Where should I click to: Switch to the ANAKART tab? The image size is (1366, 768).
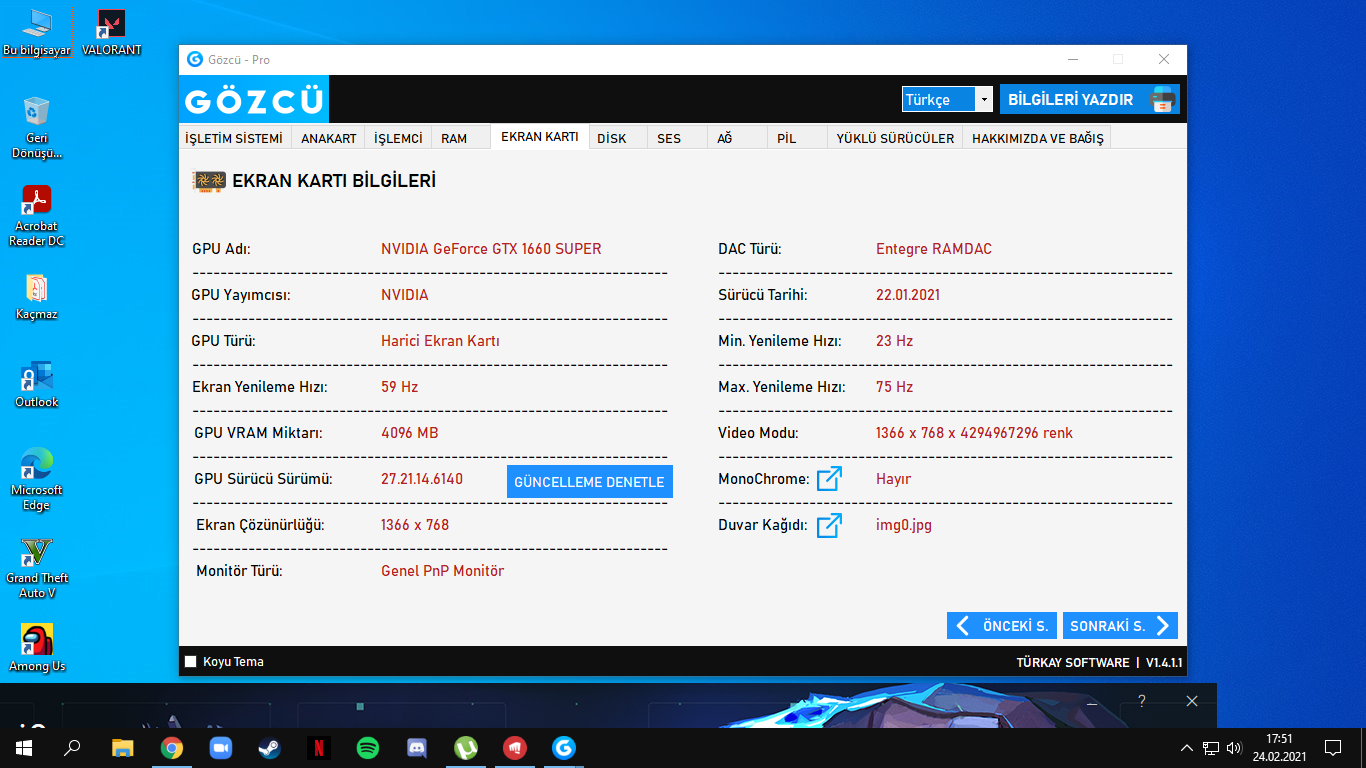[x=329, y=138]
